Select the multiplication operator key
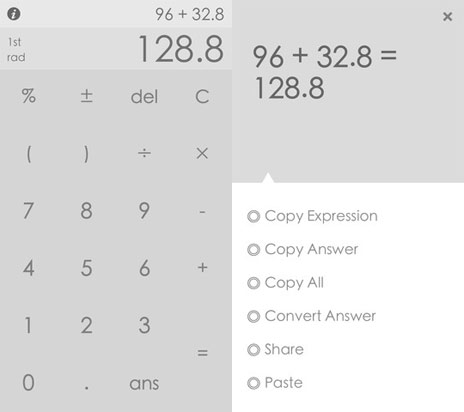The width and height of the screenshot is (464, 412). [x=202, y=153]
